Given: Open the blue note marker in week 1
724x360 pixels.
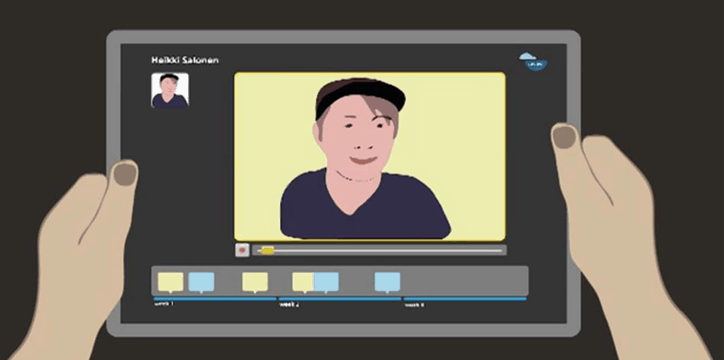Looking at the screenshot, I should tap(201, 282).
